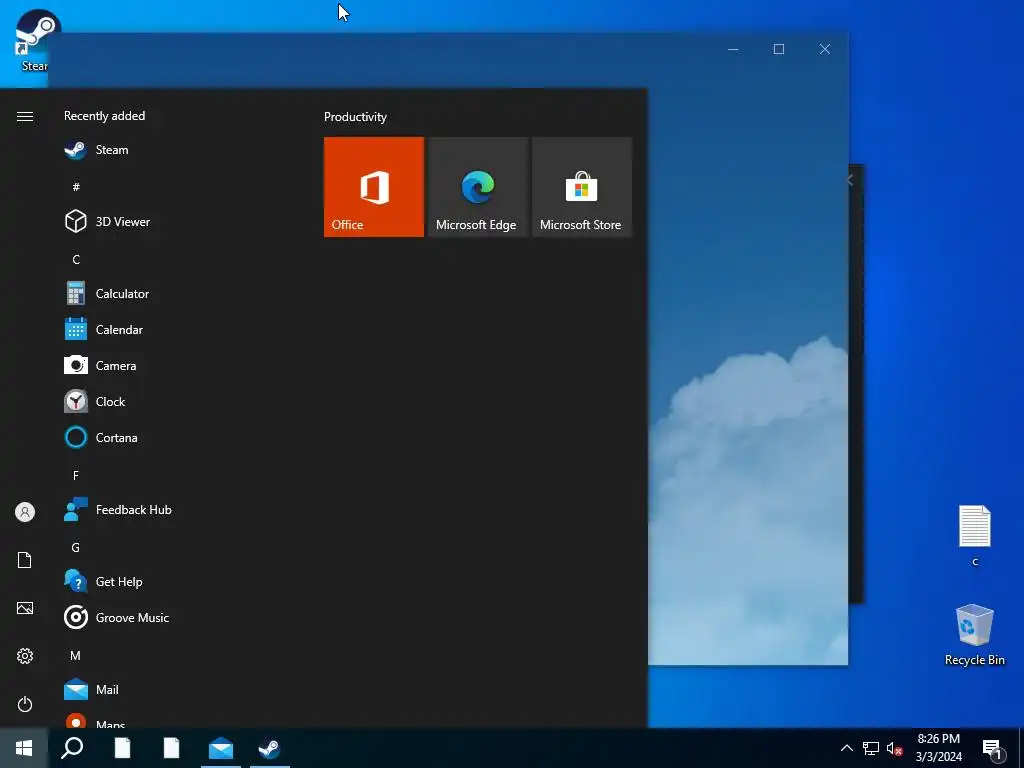This screenshot has height=768, width=1024.
Task: Close the background window
Action: click(x=825, y=49)
